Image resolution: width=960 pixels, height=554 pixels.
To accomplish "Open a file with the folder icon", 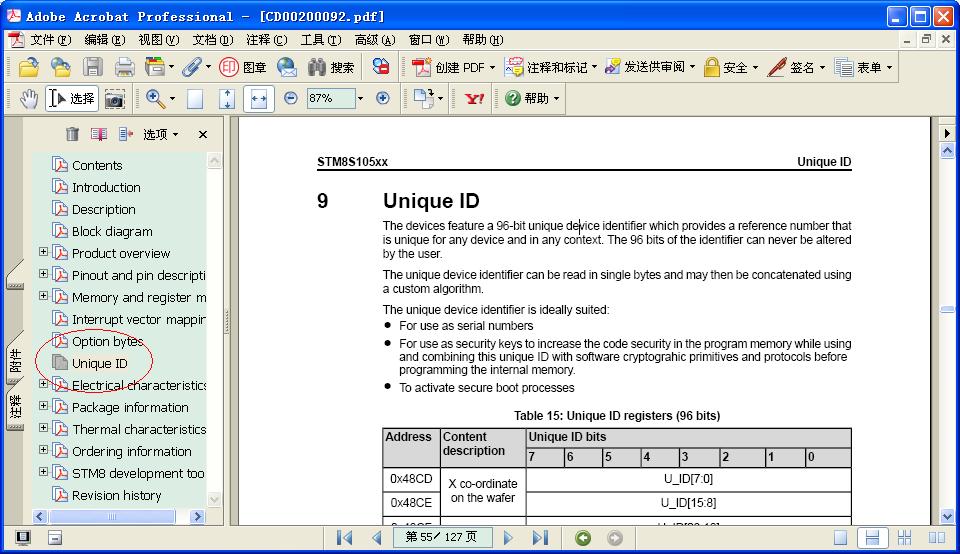I will [x=28, y=67].
